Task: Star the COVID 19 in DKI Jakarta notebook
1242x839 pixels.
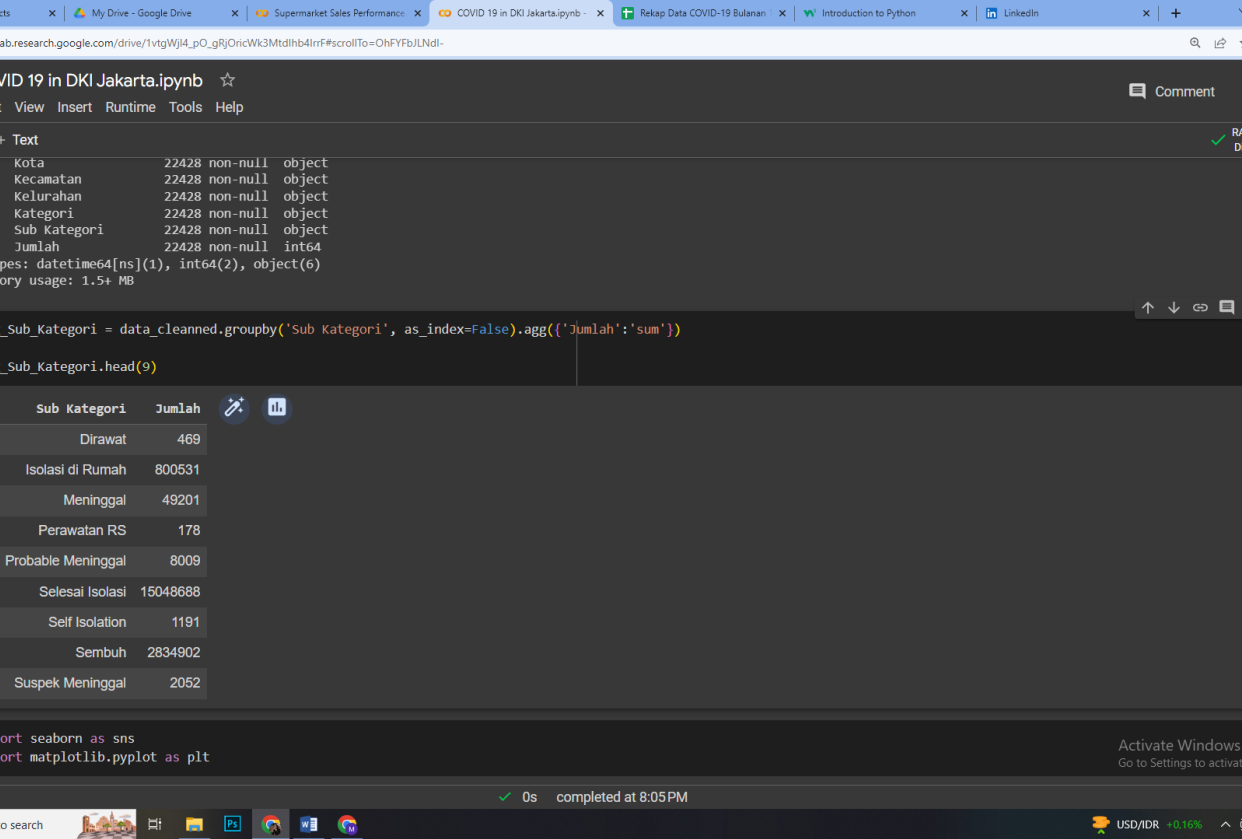Action: 227,80
